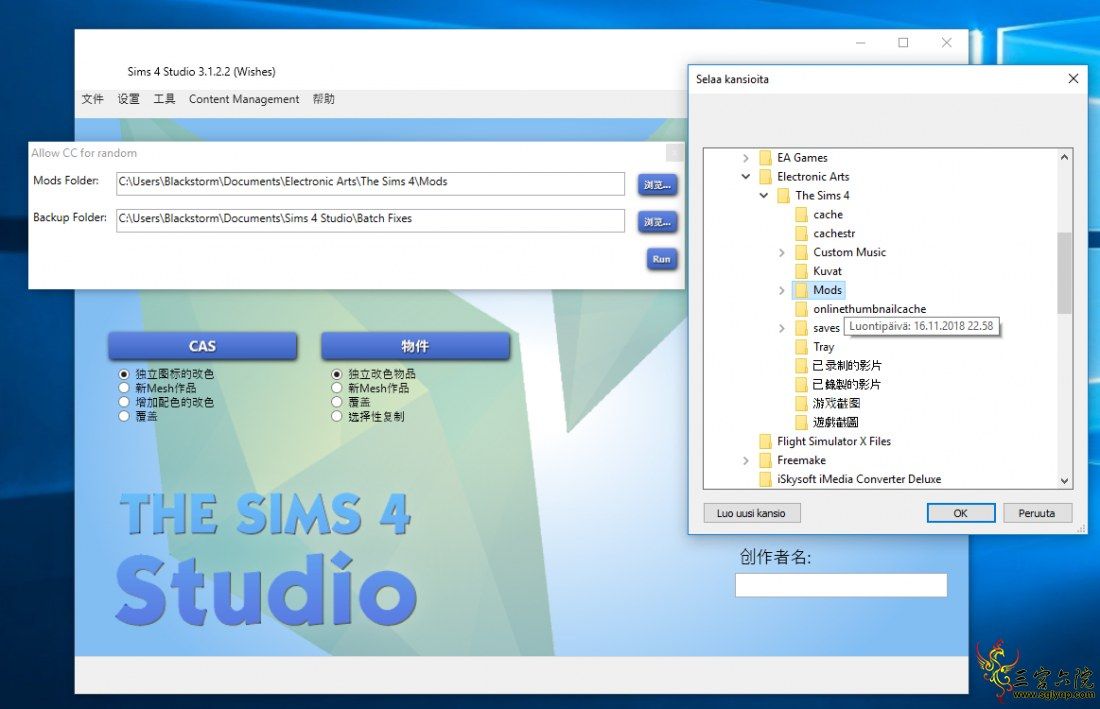Open the 设置 menu
1100x709 pixels.
(128, 99)
